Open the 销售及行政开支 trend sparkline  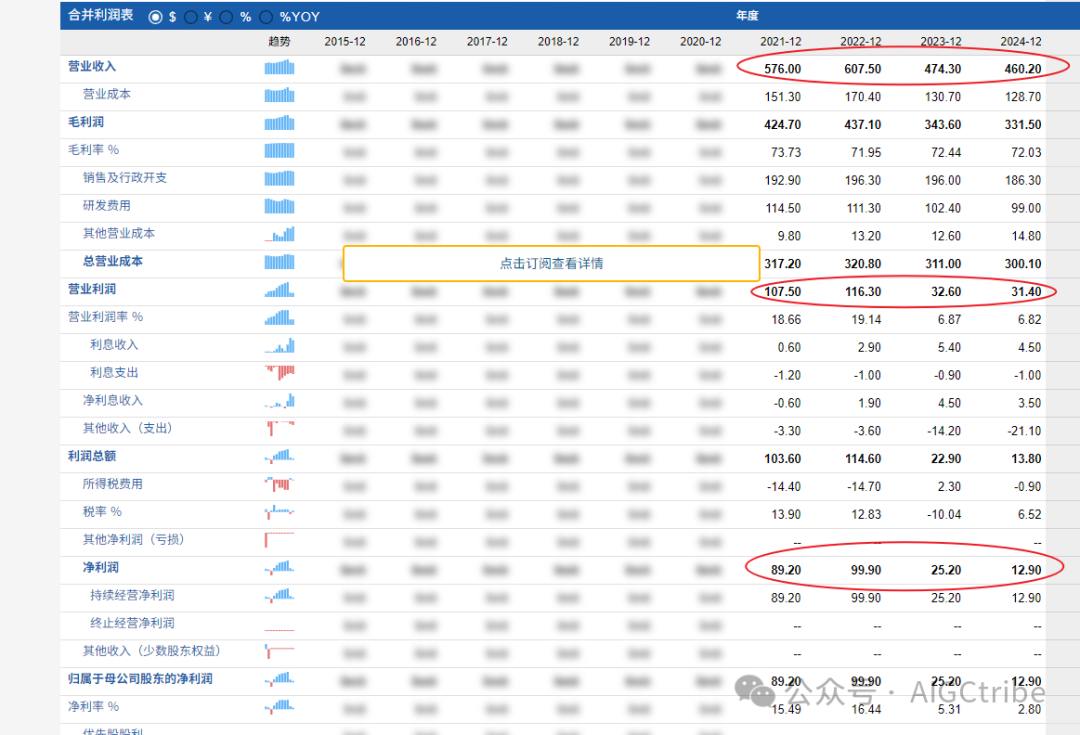click(280, 178)
